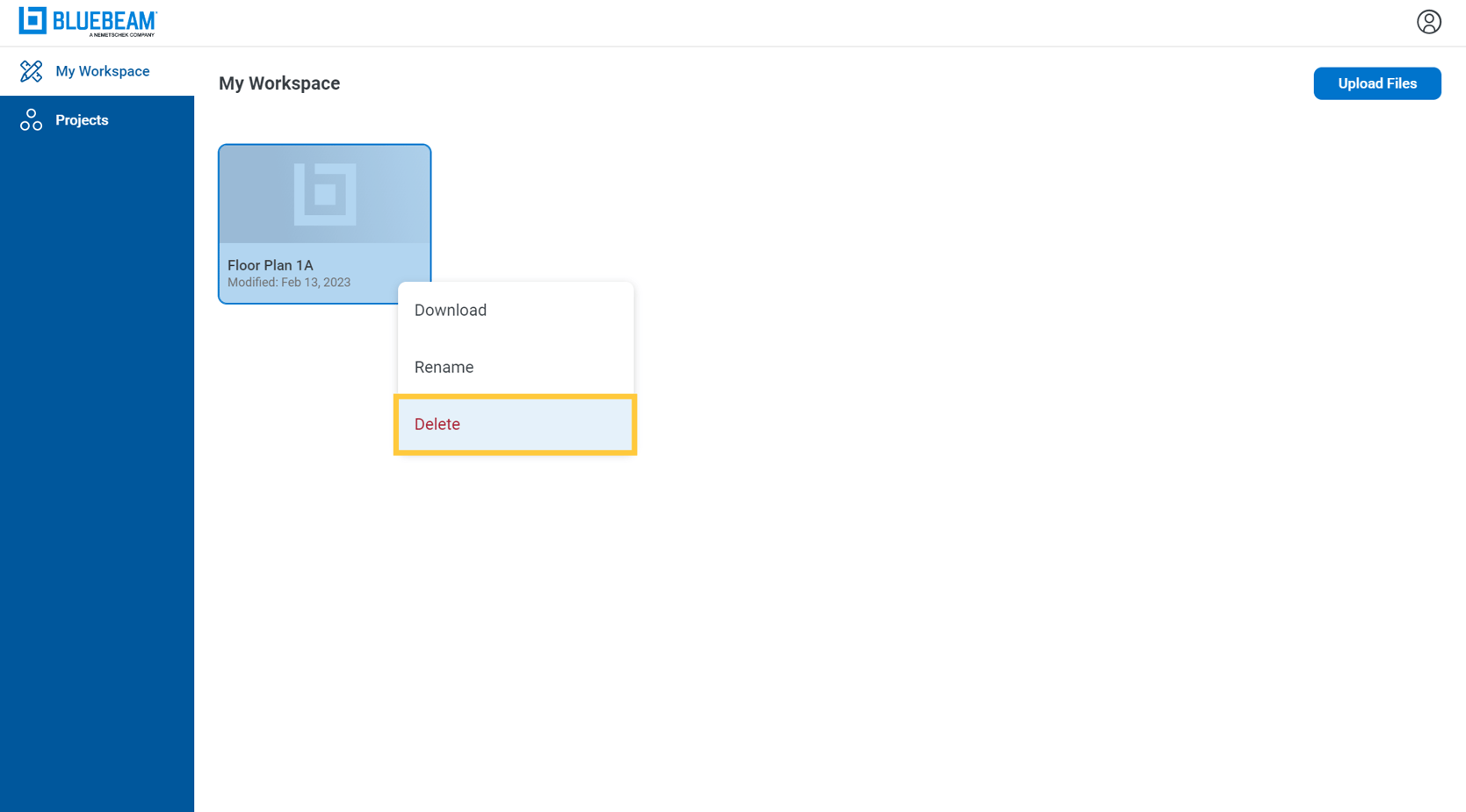Click the circles icon next to Projects

pos(31,119)
